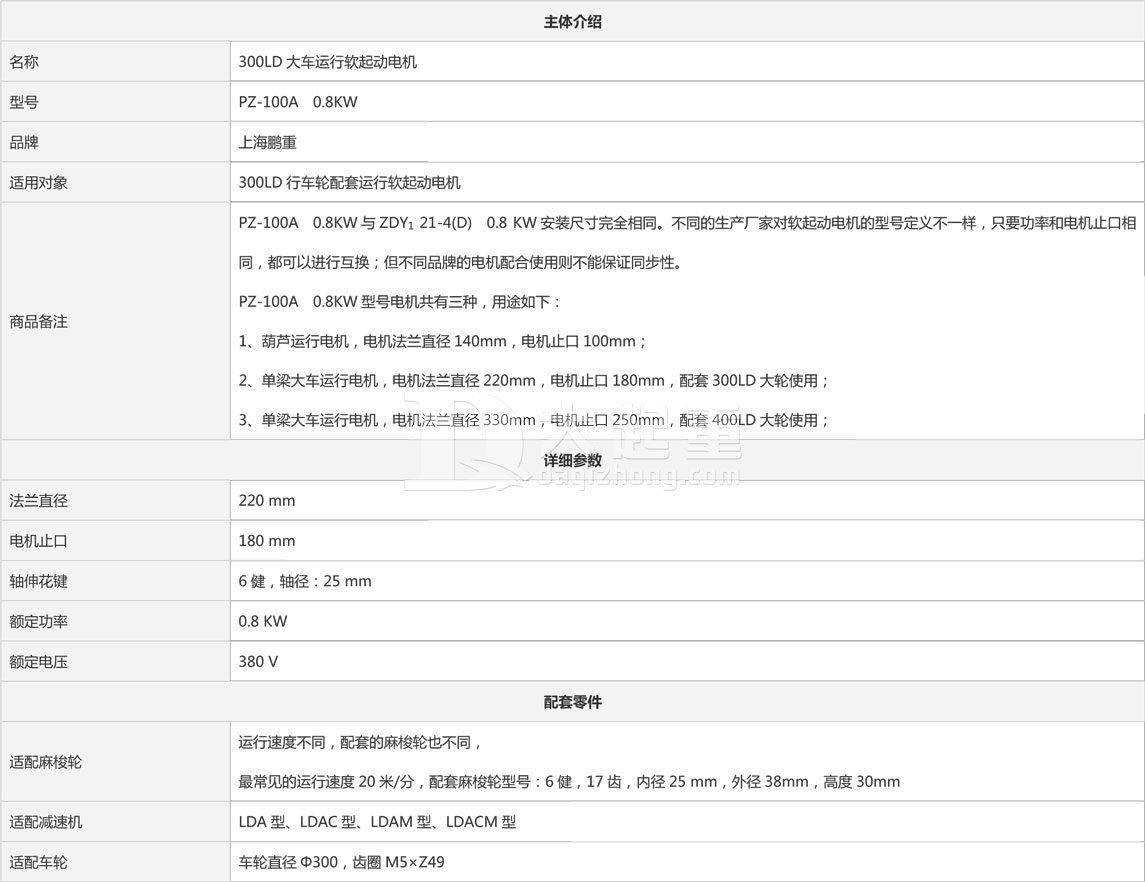Viewport: 1145px width, 882px height.
Task: Click the value 车轮直径 Φ300，齿圈 M5×Z49
Action: coord(341,862)
